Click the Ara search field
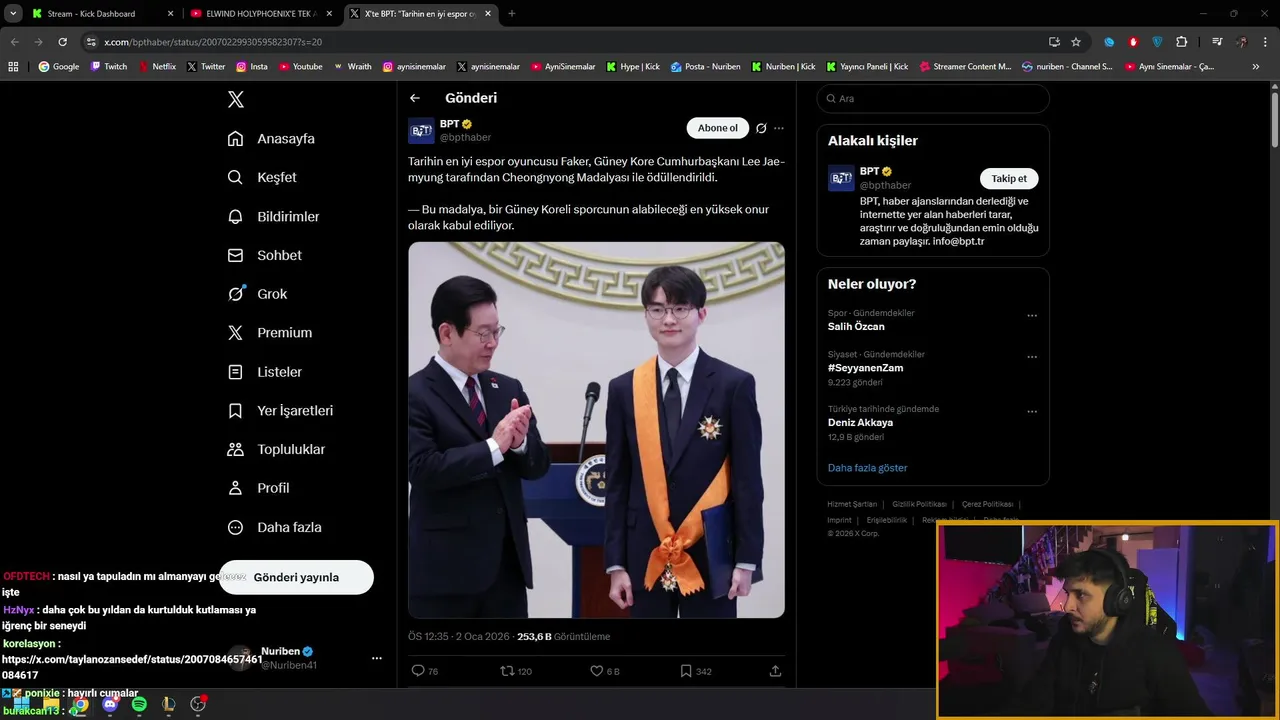Image resolution: width=1280 pixels, height=720 pixels. pos(933,98)
